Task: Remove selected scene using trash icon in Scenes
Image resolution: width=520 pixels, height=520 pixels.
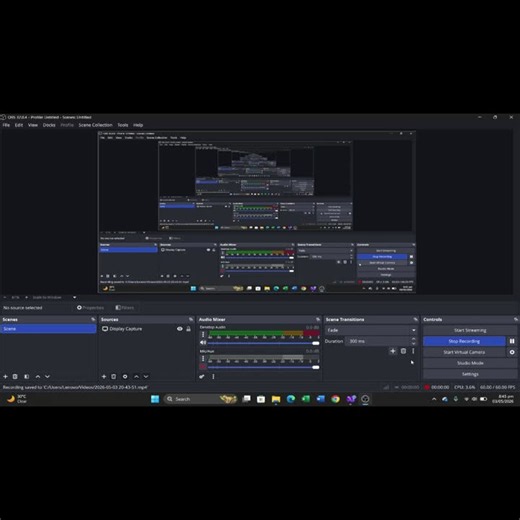Action: (x=15, y=376)
